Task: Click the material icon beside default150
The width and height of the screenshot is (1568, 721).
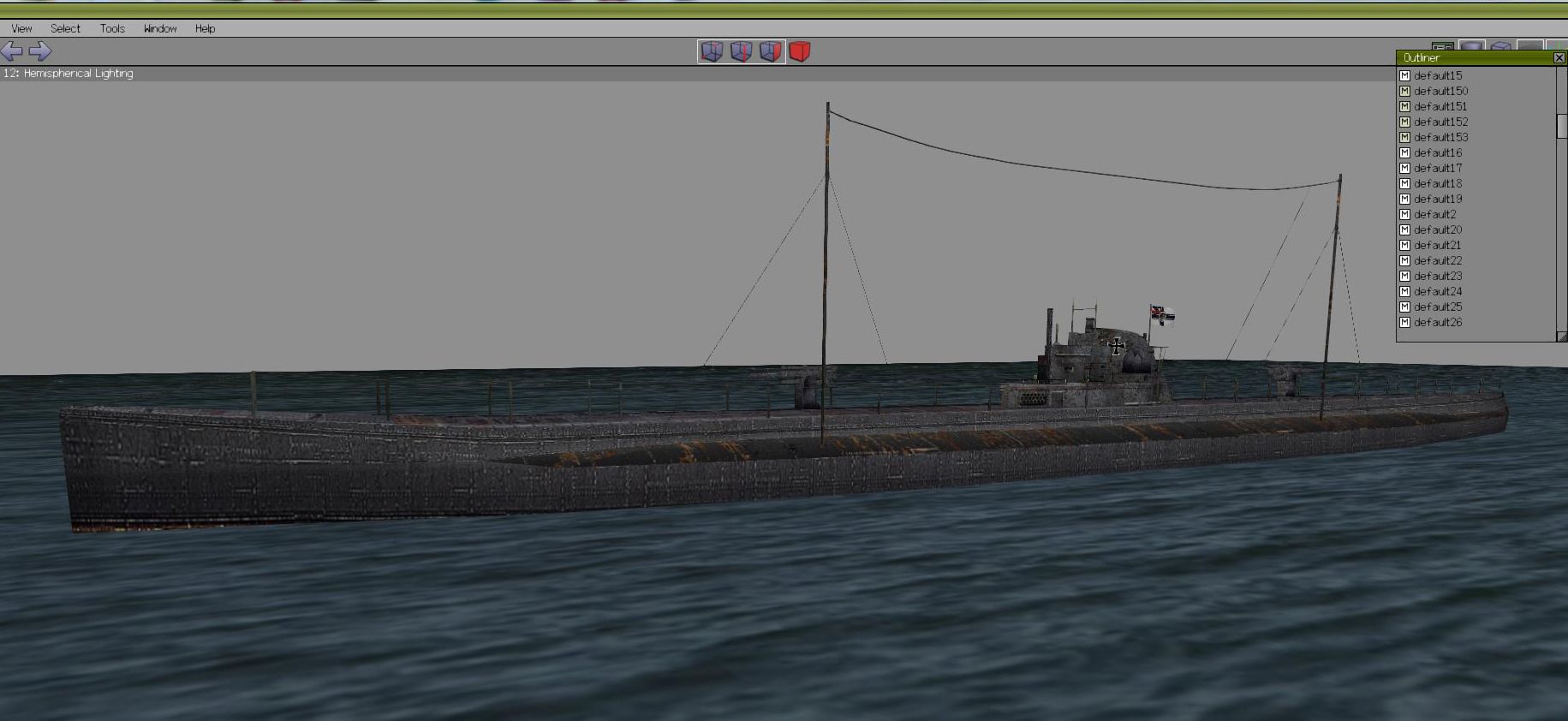Action: [1404, 91]
